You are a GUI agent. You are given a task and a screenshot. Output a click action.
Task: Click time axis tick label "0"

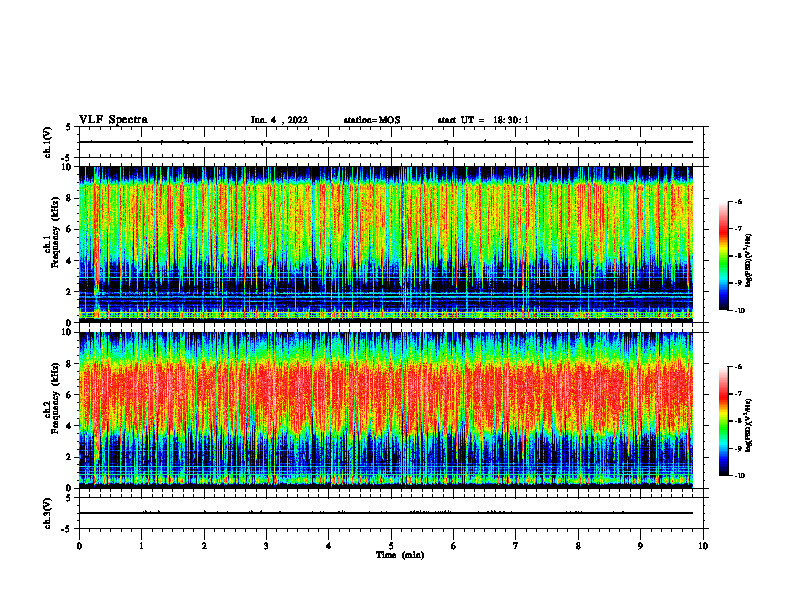pos(79,546)
